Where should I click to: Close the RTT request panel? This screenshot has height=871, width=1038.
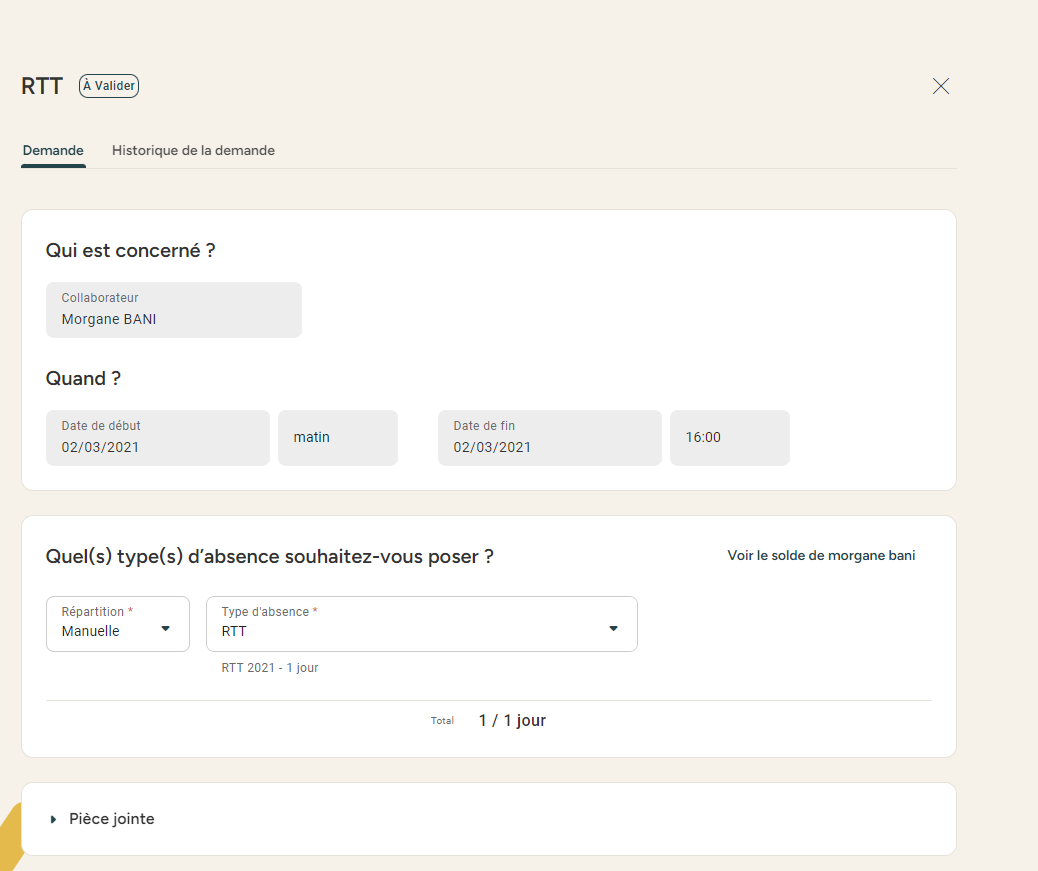[940, 86]
